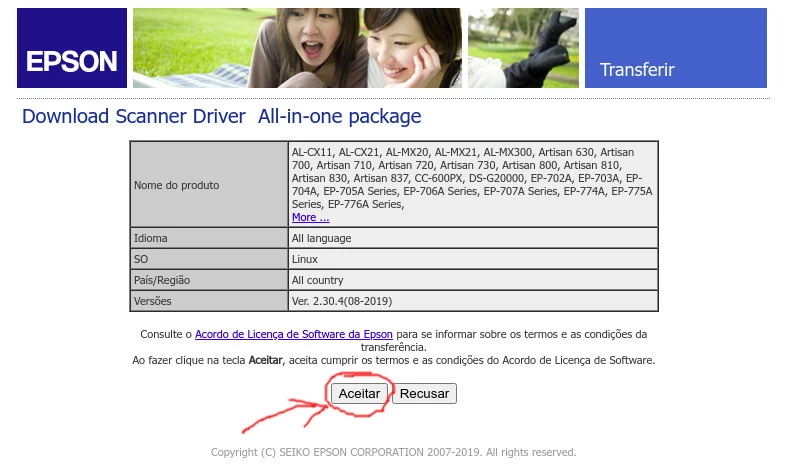The height and width of the screenshot is (476, 788).
Task: Click the black boots banner photo
Action: tap(523, 48)
